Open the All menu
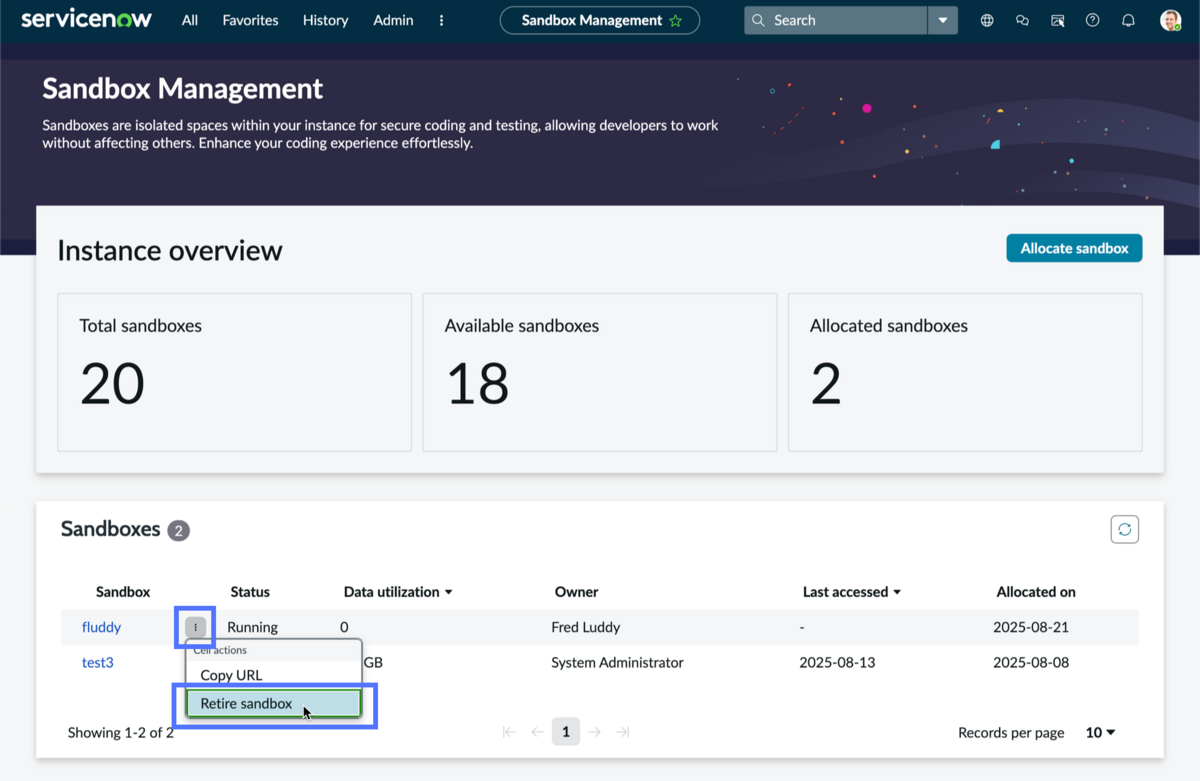Image resolution: width=1200 pixels, height=781 pixels. pos(190,20)
